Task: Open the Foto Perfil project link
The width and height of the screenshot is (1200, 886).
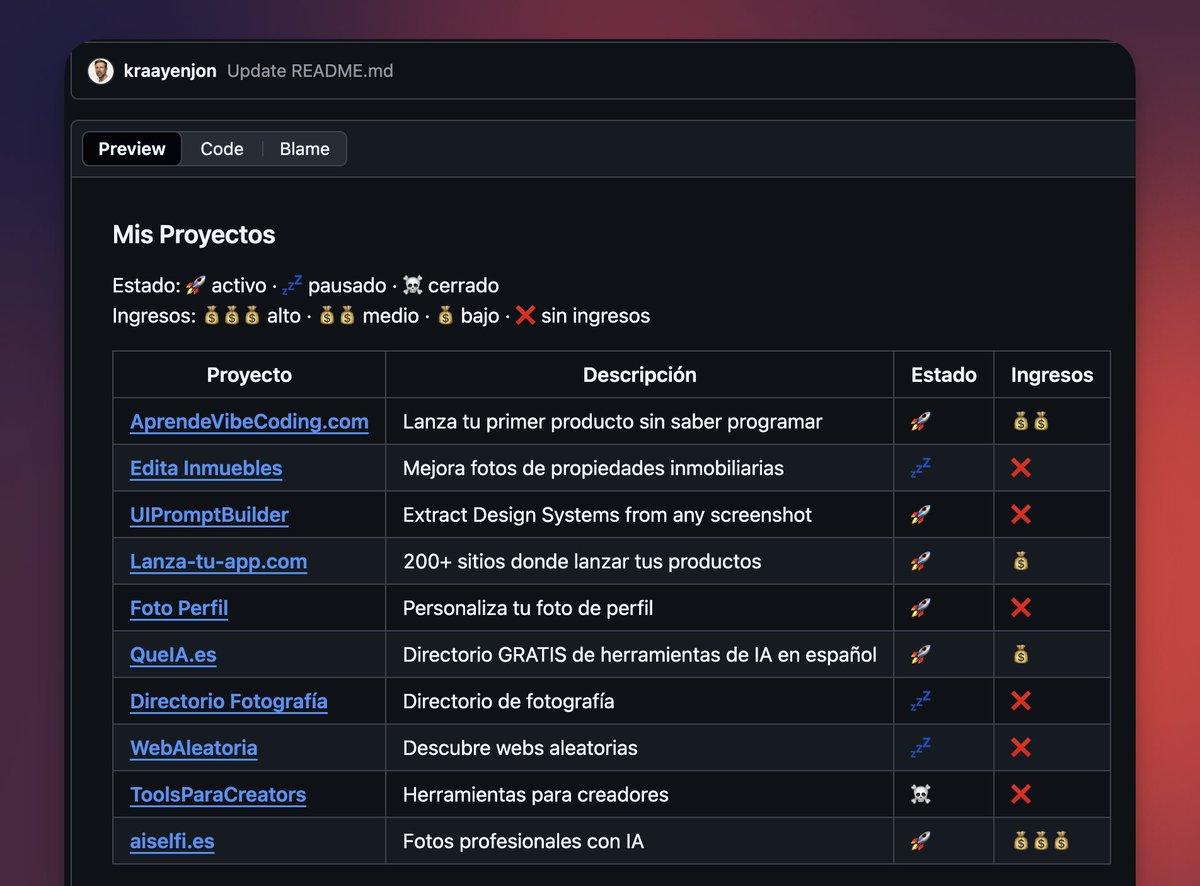Action: (179, 608)
